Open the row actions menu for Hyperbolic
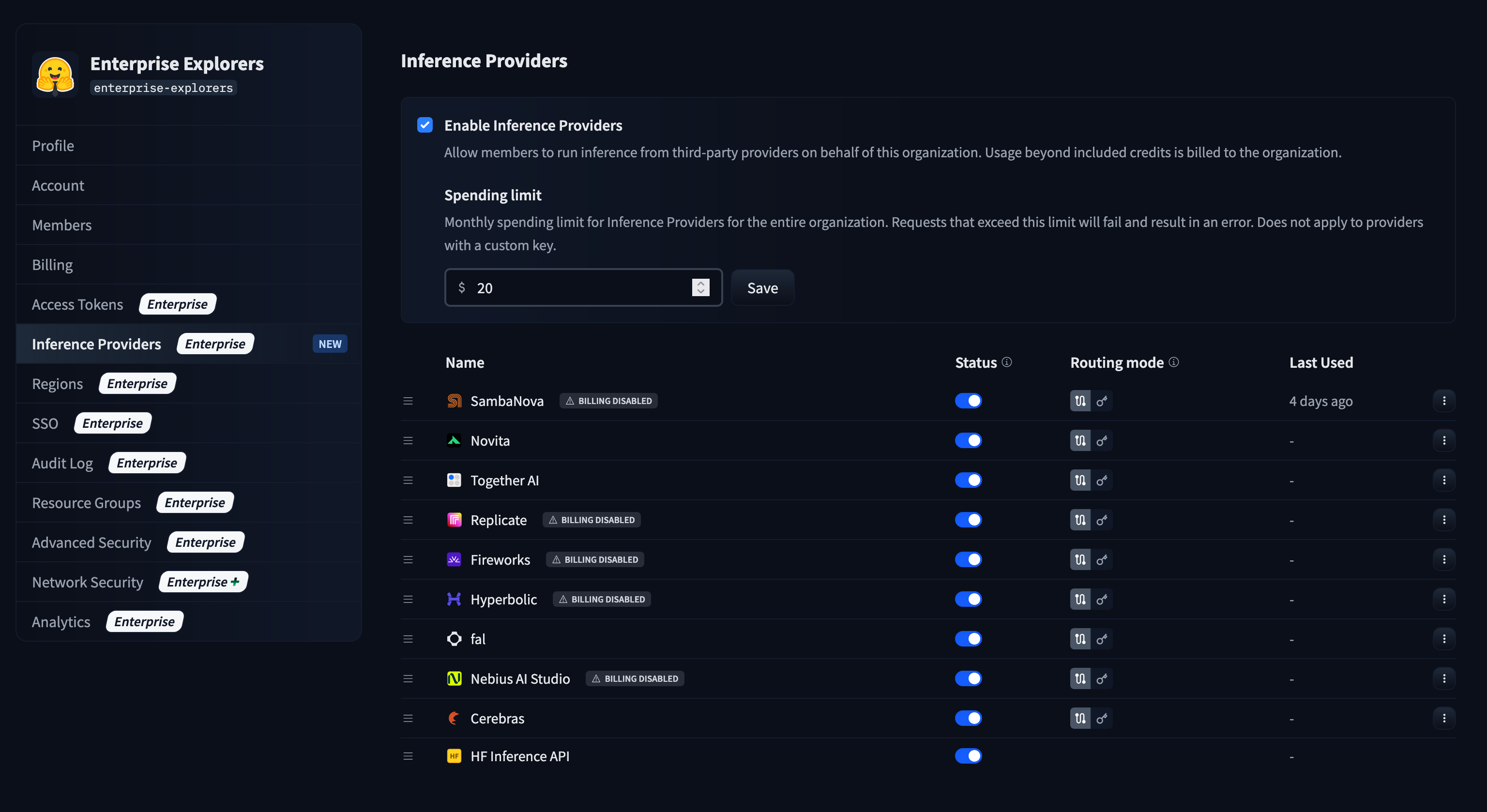Viewport: 1487px width, 812px height. click(x=1444, y=599)
